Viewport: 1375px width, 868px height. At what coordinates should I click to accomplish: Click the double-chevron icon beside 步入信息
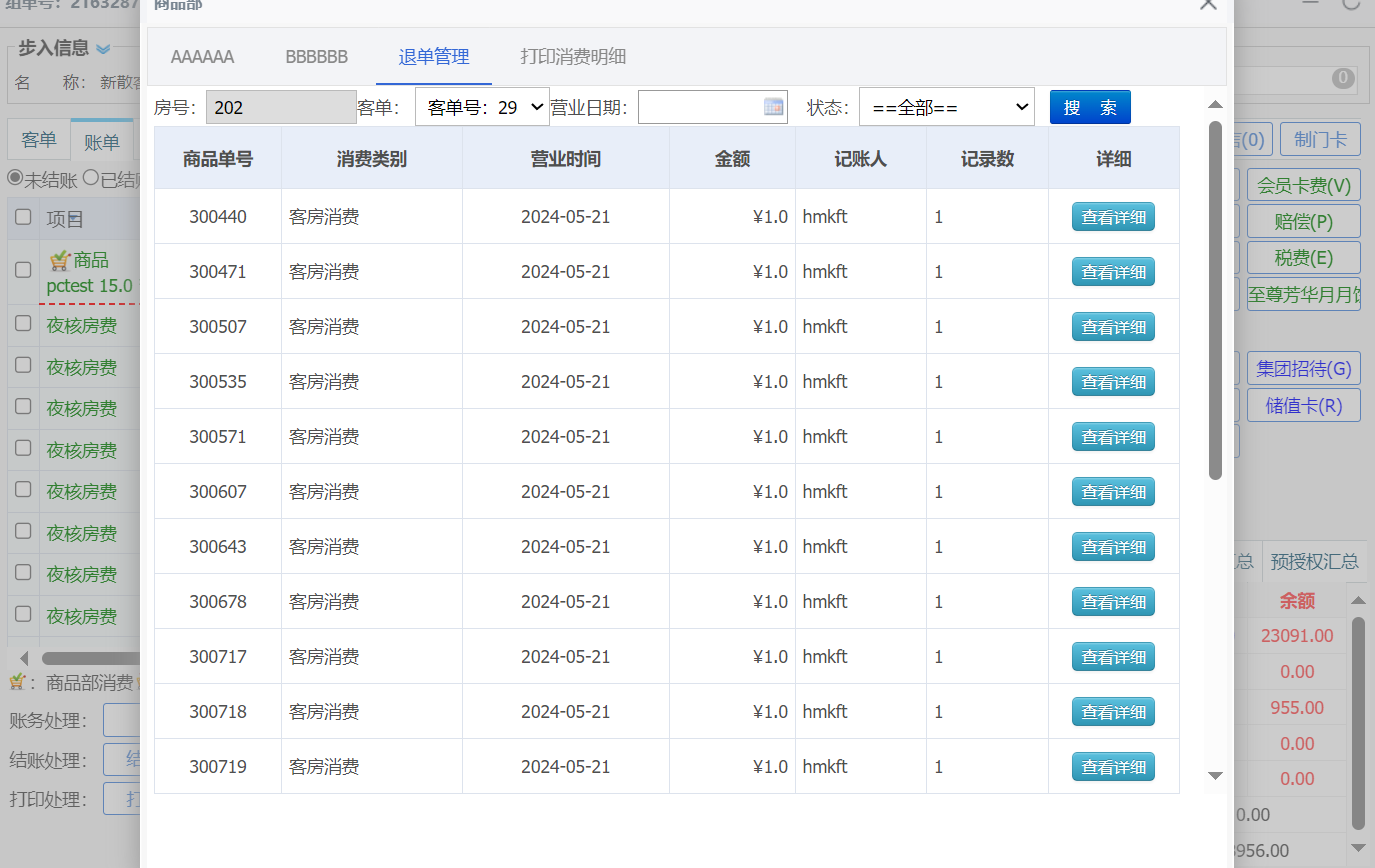pyautogui.click(x=103, y=49)
